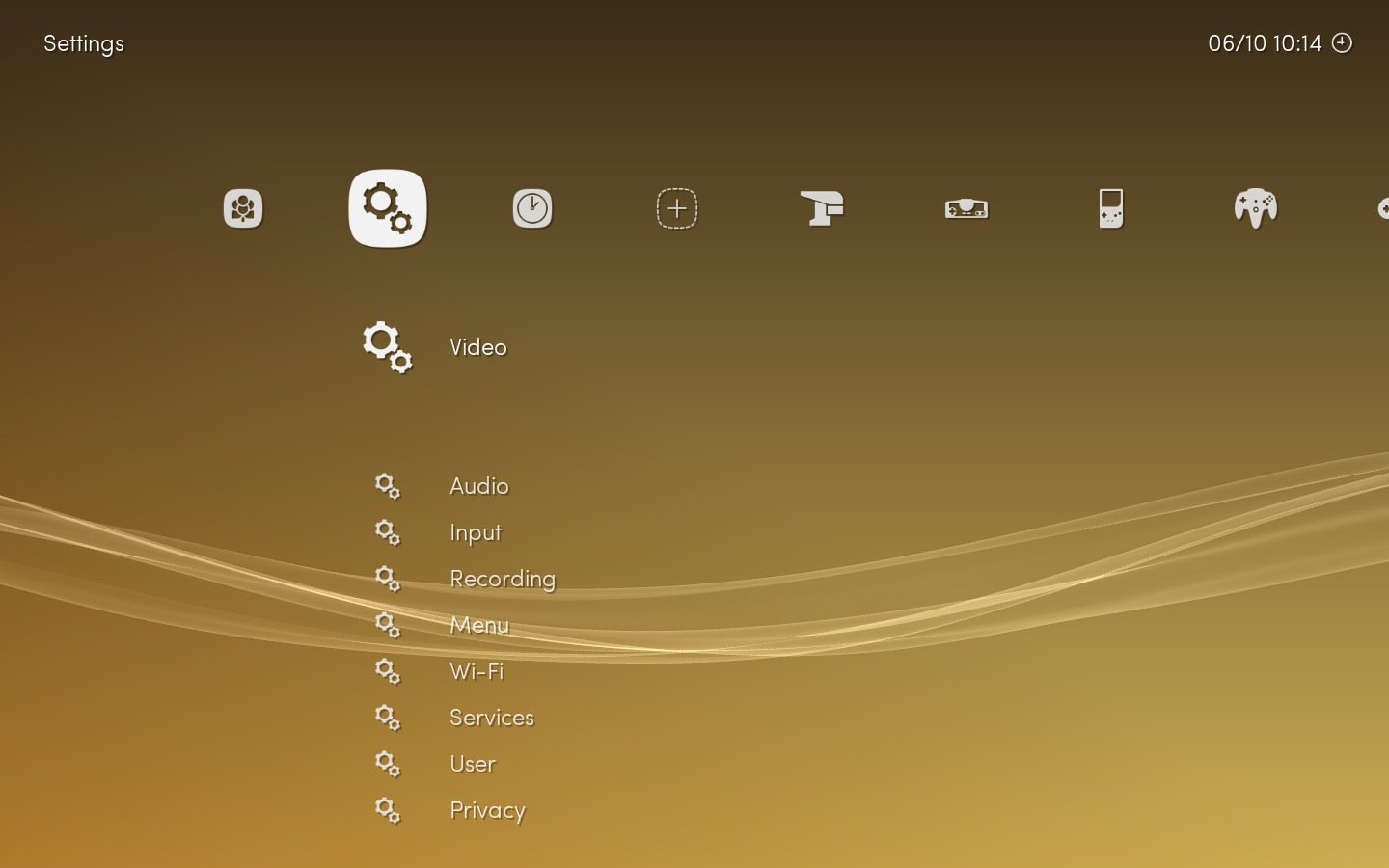Click the console icon left of Game Boy

pyautogui.click(x=967, y=208)
